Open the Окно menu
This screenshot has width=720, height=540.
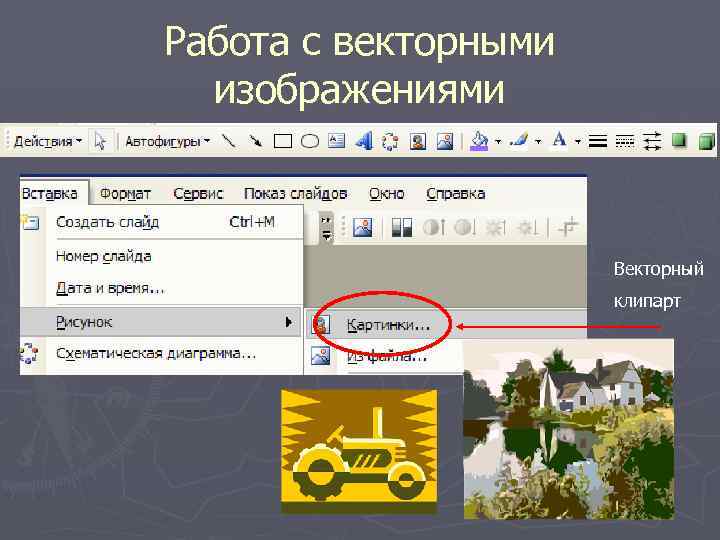click(x=387, y=194)
